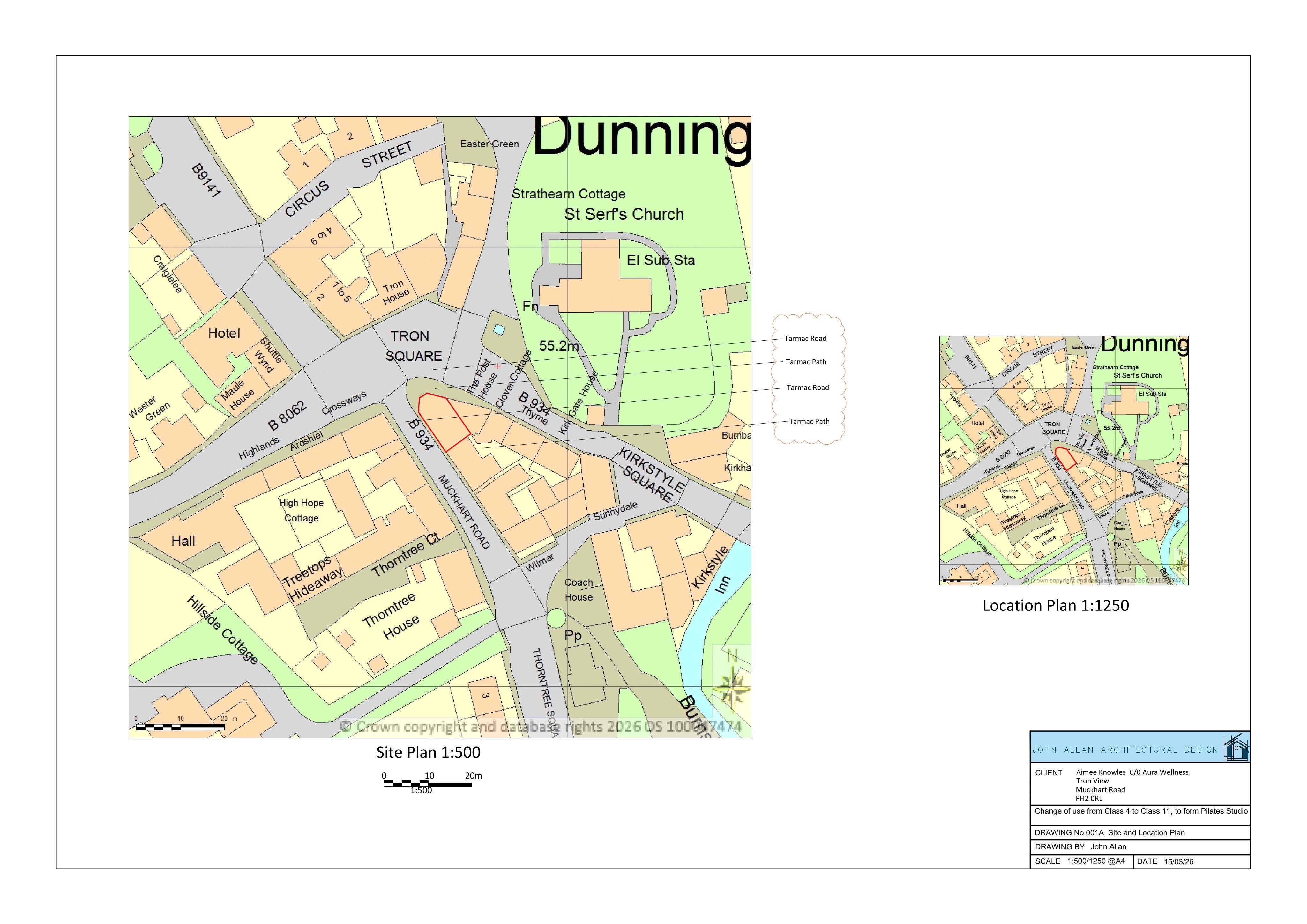Click the red site boundary on the Site Plan
1307x924 pixels.
(x=444, y=422)
